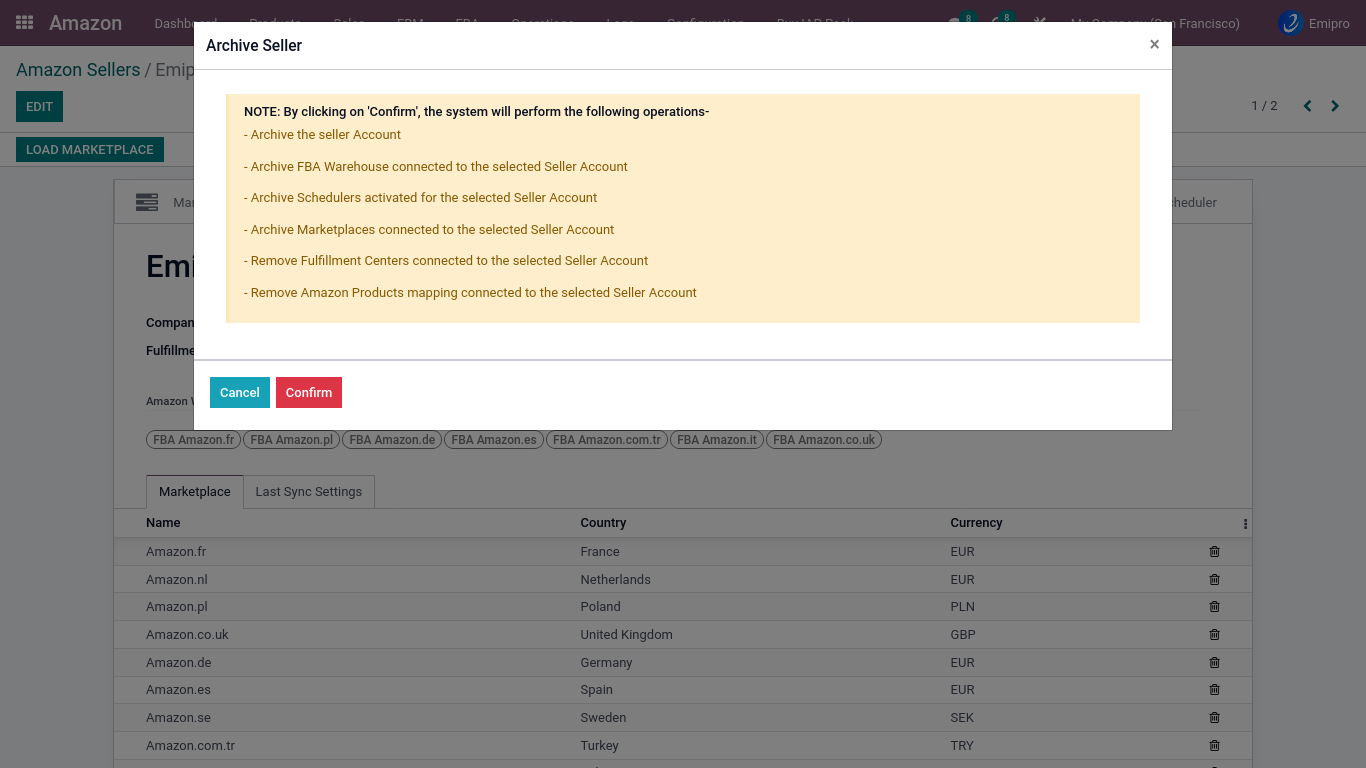This screenshot has height=768, width=1366.
Task: Click the FBA Amazon.co.uk warehouse tag
Action: click(823, 440)
